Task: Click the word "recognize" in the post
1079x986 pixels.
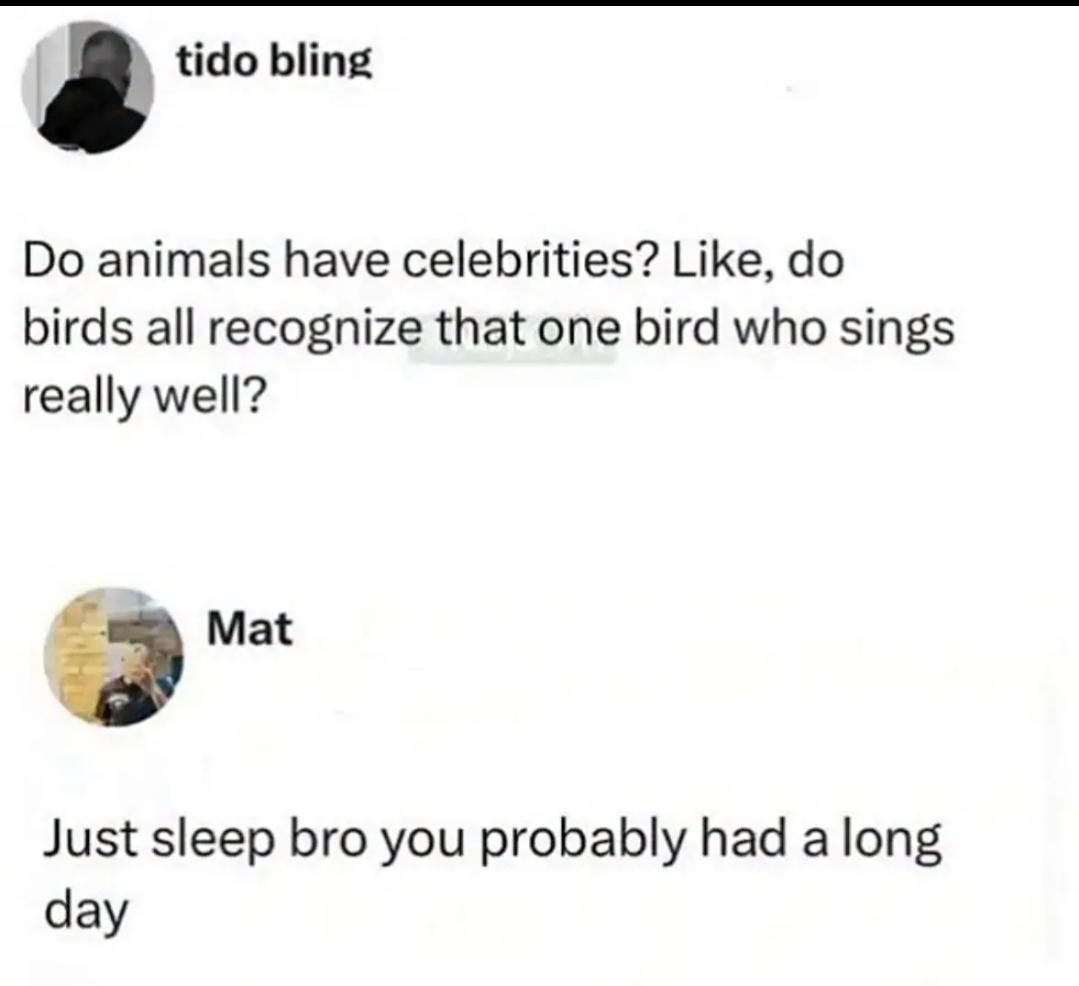Action: (x=310, y=328)
